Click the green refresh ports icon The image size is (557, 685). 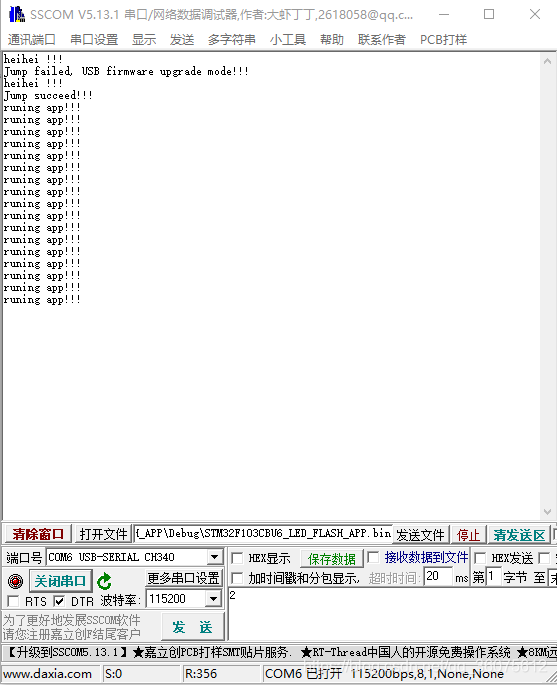point(104,581)
